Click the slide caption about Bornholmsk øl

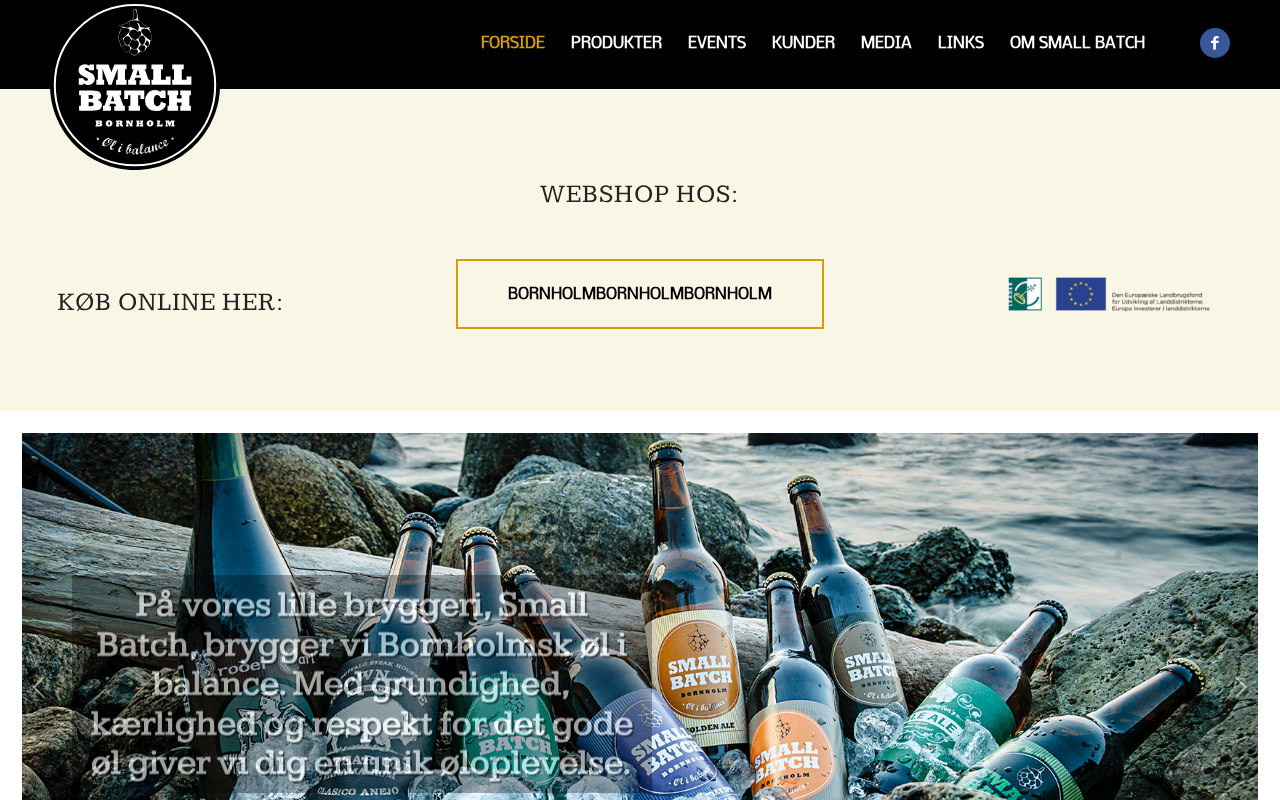coord(360,684)
